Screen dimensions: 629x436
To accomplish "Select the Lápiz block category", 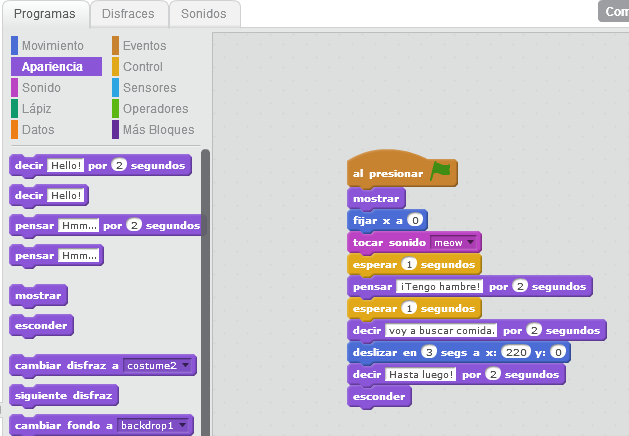I will (x=37, y=109).
